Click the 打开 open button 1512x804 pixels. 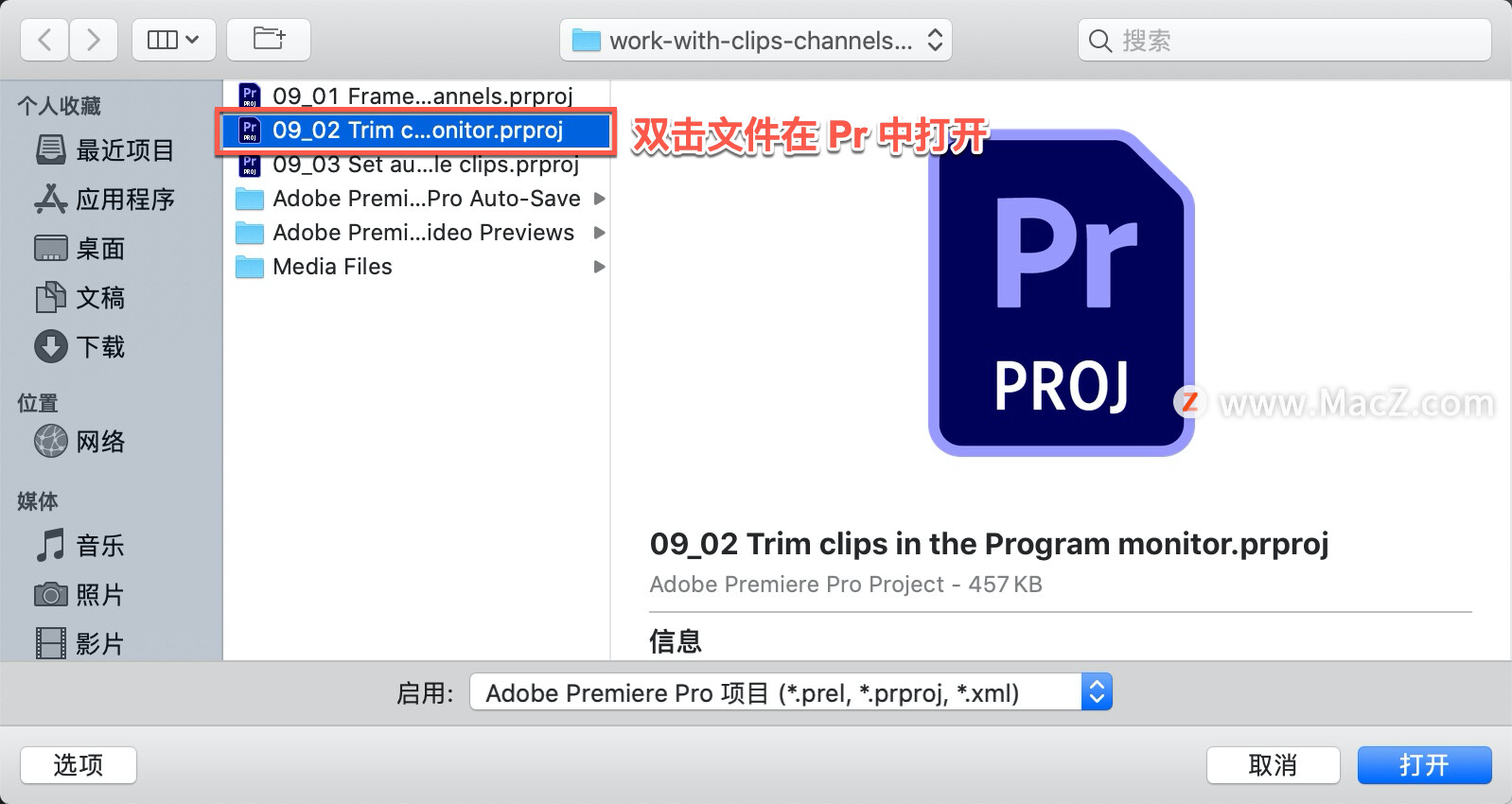click(1424, 765)
